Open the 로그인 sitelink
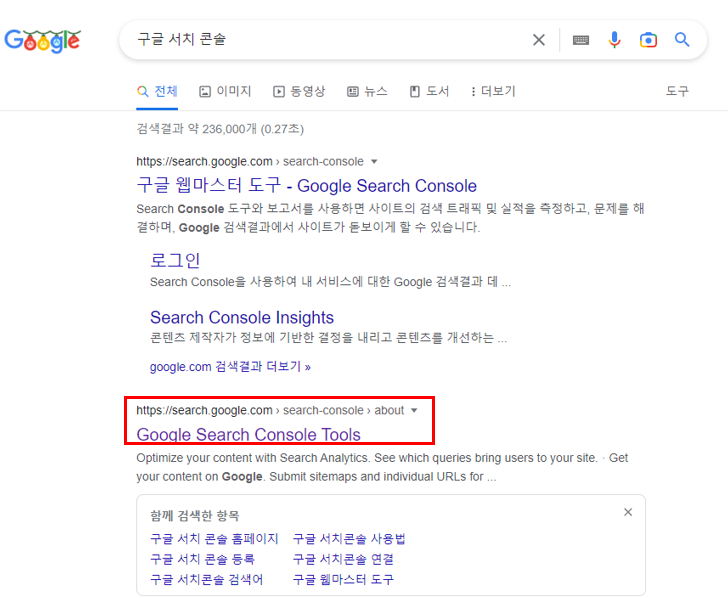Image resolution: width=728 pixels, height=598 pixels. click(175, 260)
